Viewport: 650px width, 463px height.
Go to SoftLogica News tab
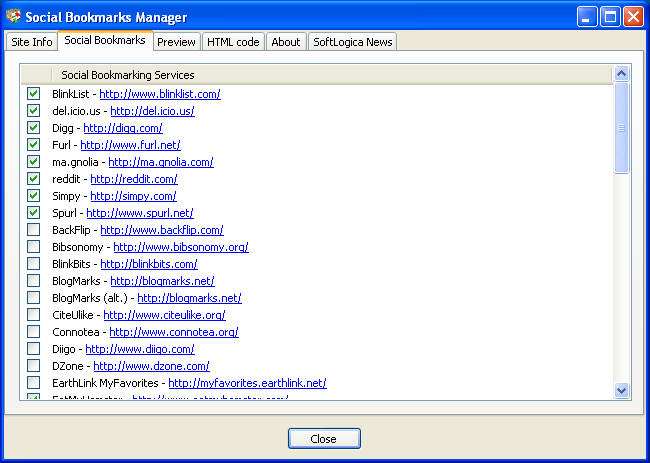point(352,42)
